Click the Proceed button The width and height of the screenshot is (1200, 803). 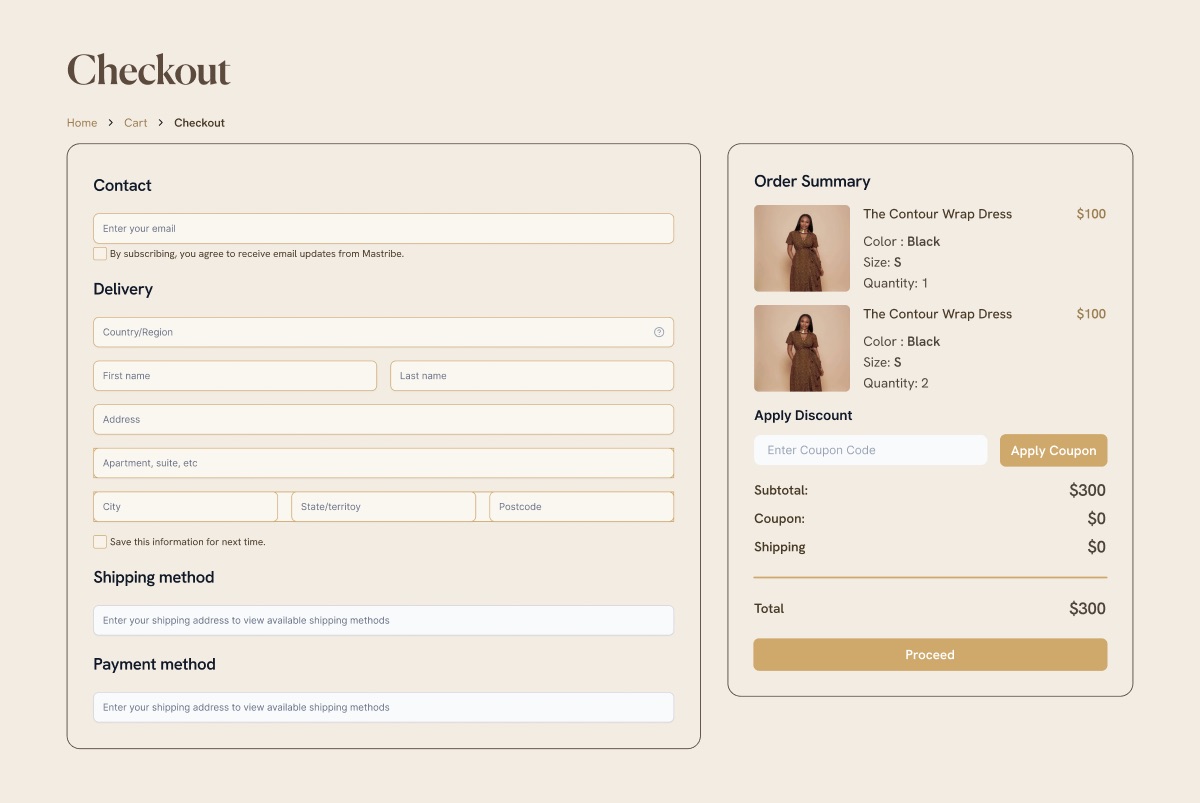coord(930,655)
